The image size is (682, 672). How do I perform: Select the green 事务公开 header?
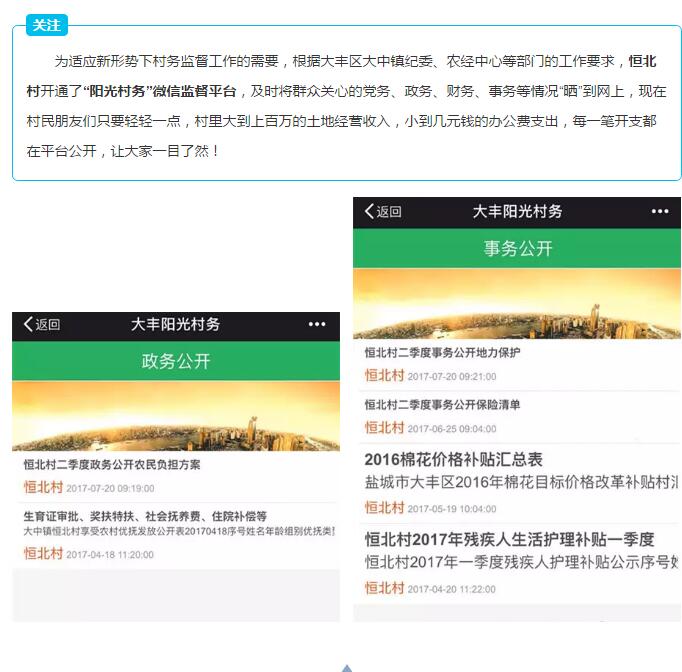click(517, 248)
